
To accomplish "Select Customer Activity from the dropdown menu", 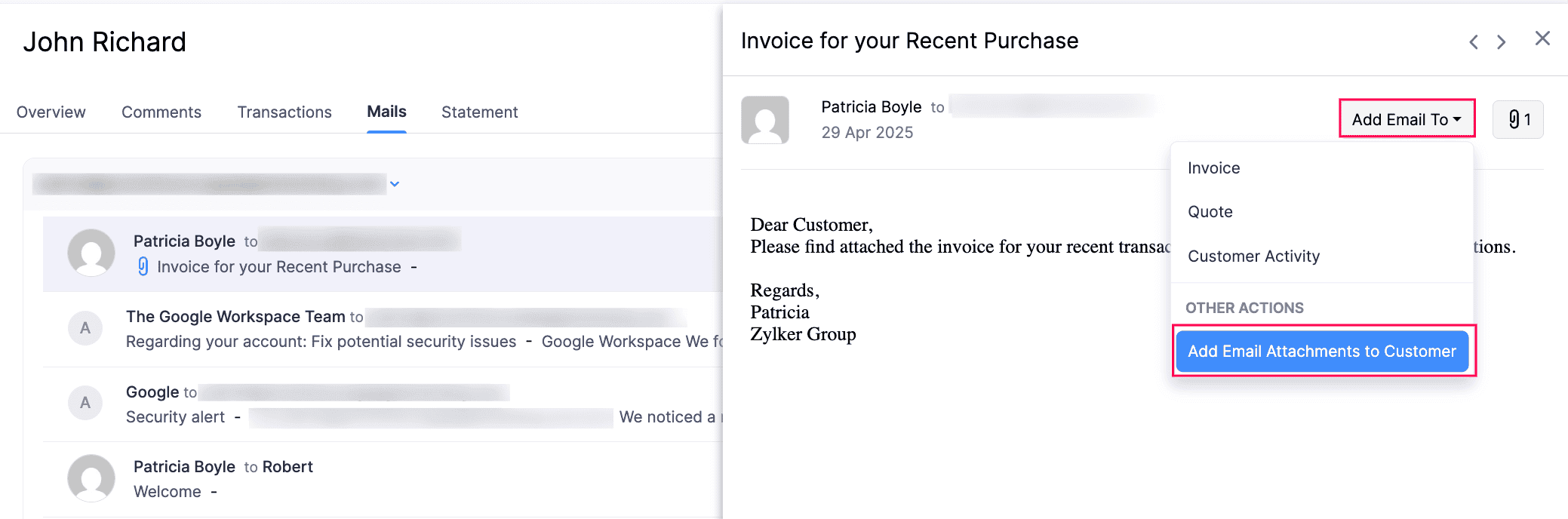I will pos(1253,256).
